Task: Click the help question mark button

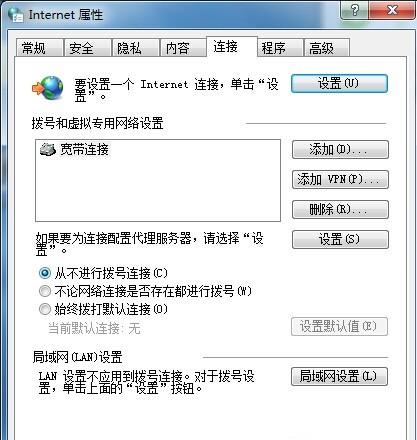Action: tap(355, 11)
